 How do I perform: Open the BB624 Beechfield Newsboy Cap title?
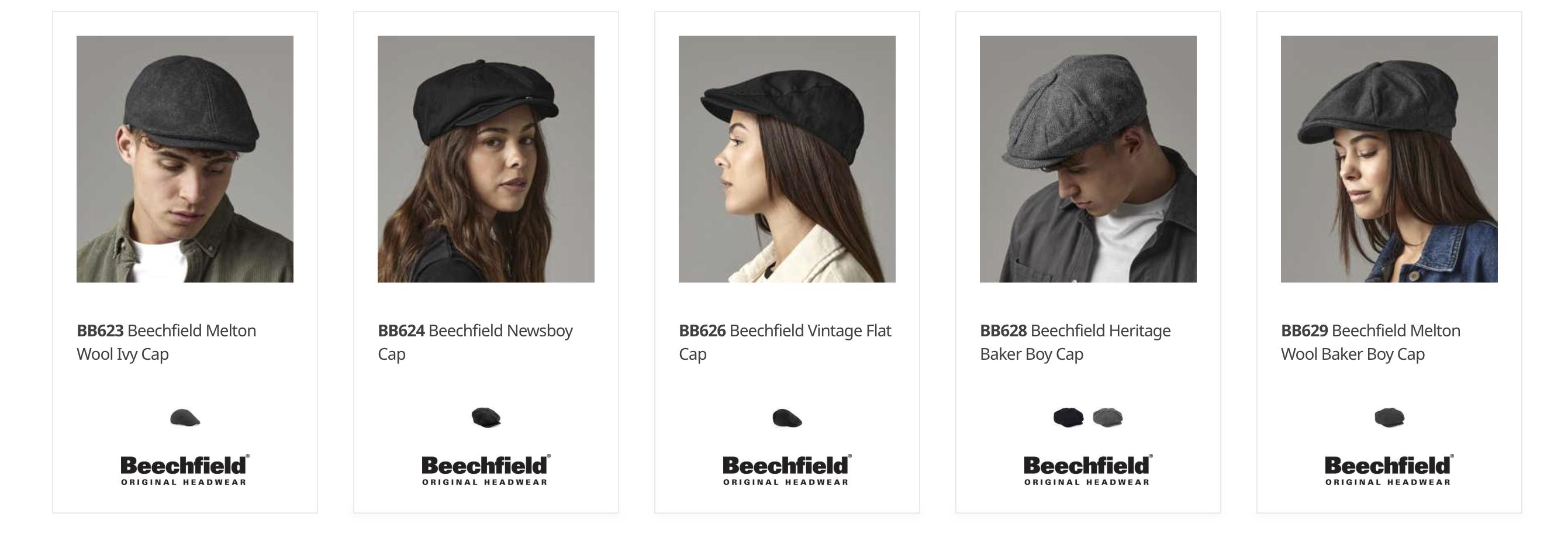475,342
